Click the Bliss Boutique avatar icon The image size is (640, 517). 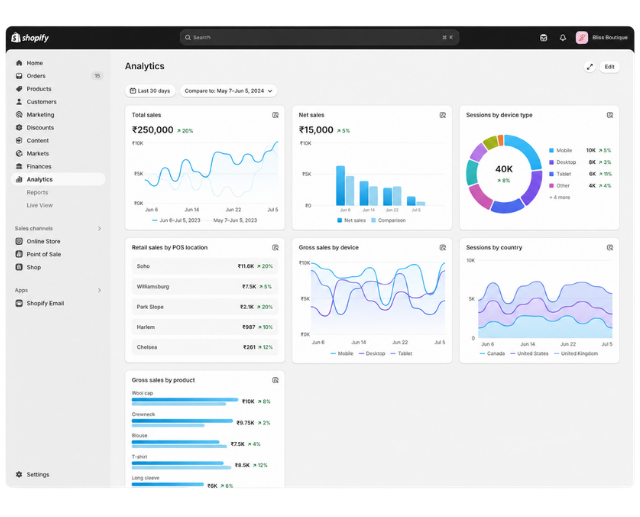click(582, 38)
